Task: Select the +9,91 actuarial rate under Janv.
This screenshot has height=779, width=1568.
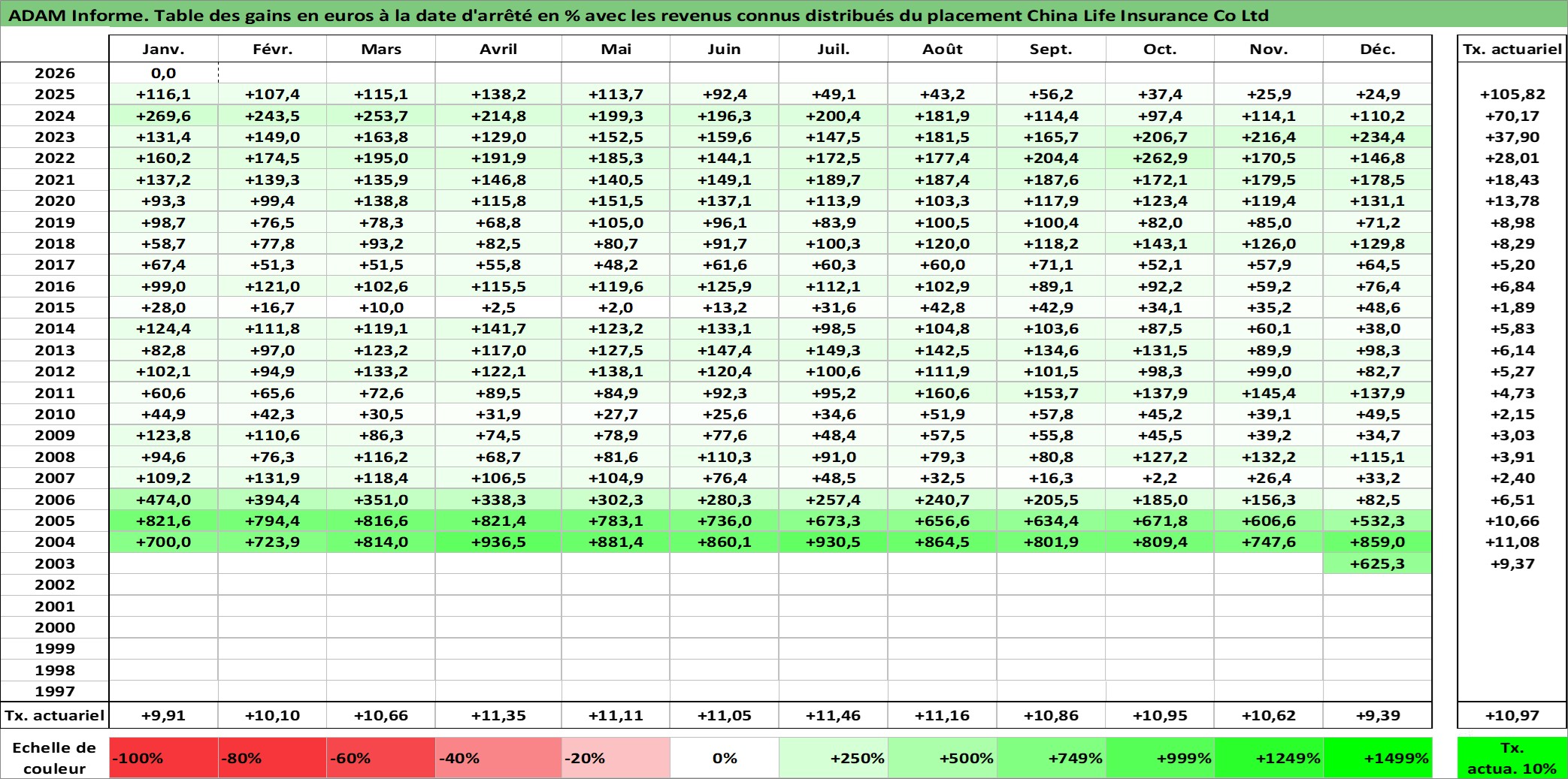Action: [163, 715]
